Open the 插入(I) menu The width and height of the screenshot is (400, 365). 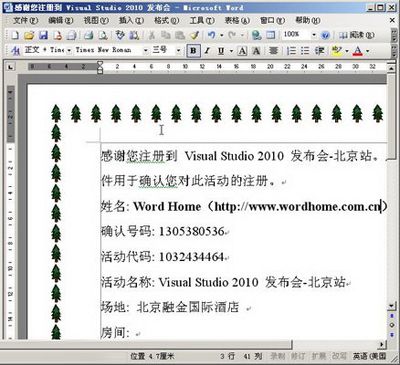131,20
